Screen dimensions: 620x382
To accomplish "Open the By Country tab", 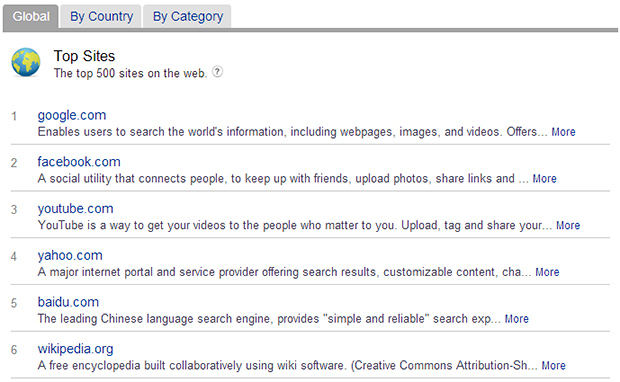I will click(x=101, y=17).
